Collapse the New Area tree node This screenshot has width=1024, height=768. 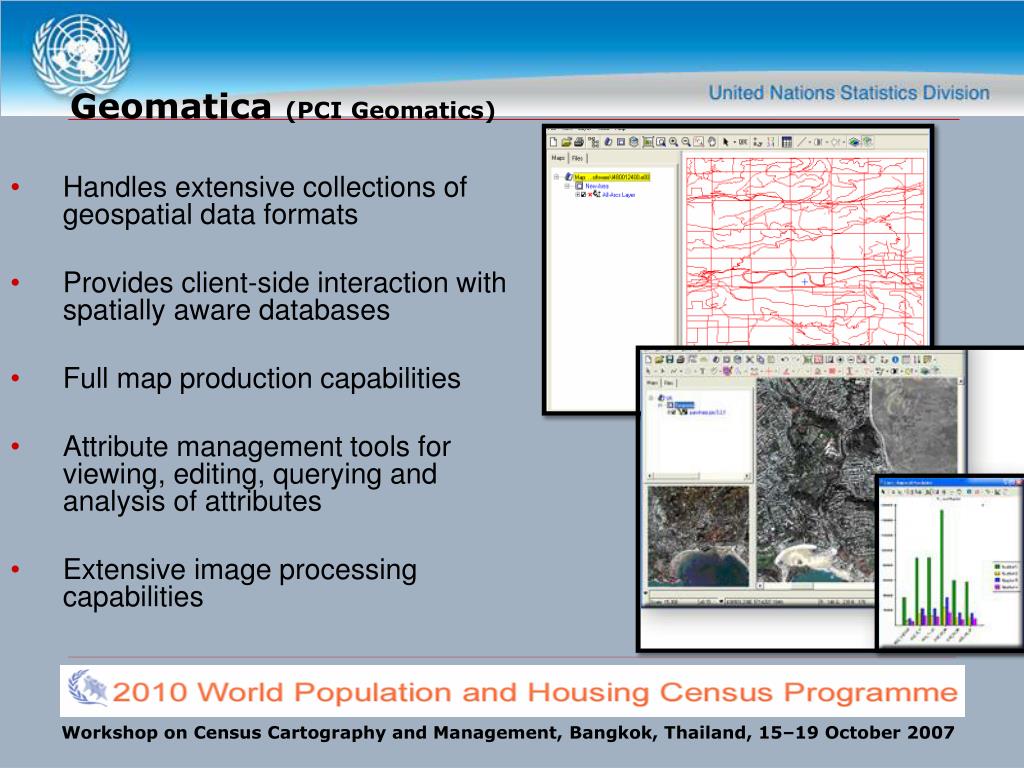[568, 186]
